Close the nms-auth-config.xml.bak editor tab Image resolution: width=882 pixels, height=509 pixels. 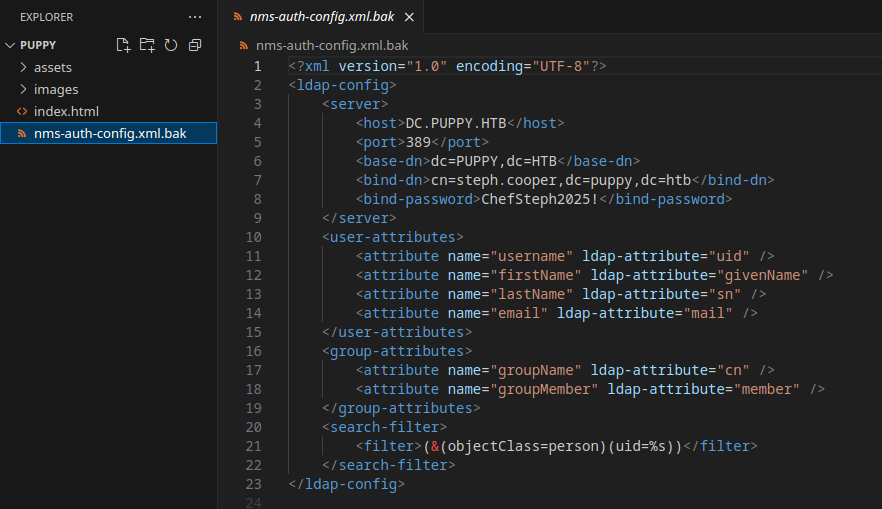pos(408,18)
